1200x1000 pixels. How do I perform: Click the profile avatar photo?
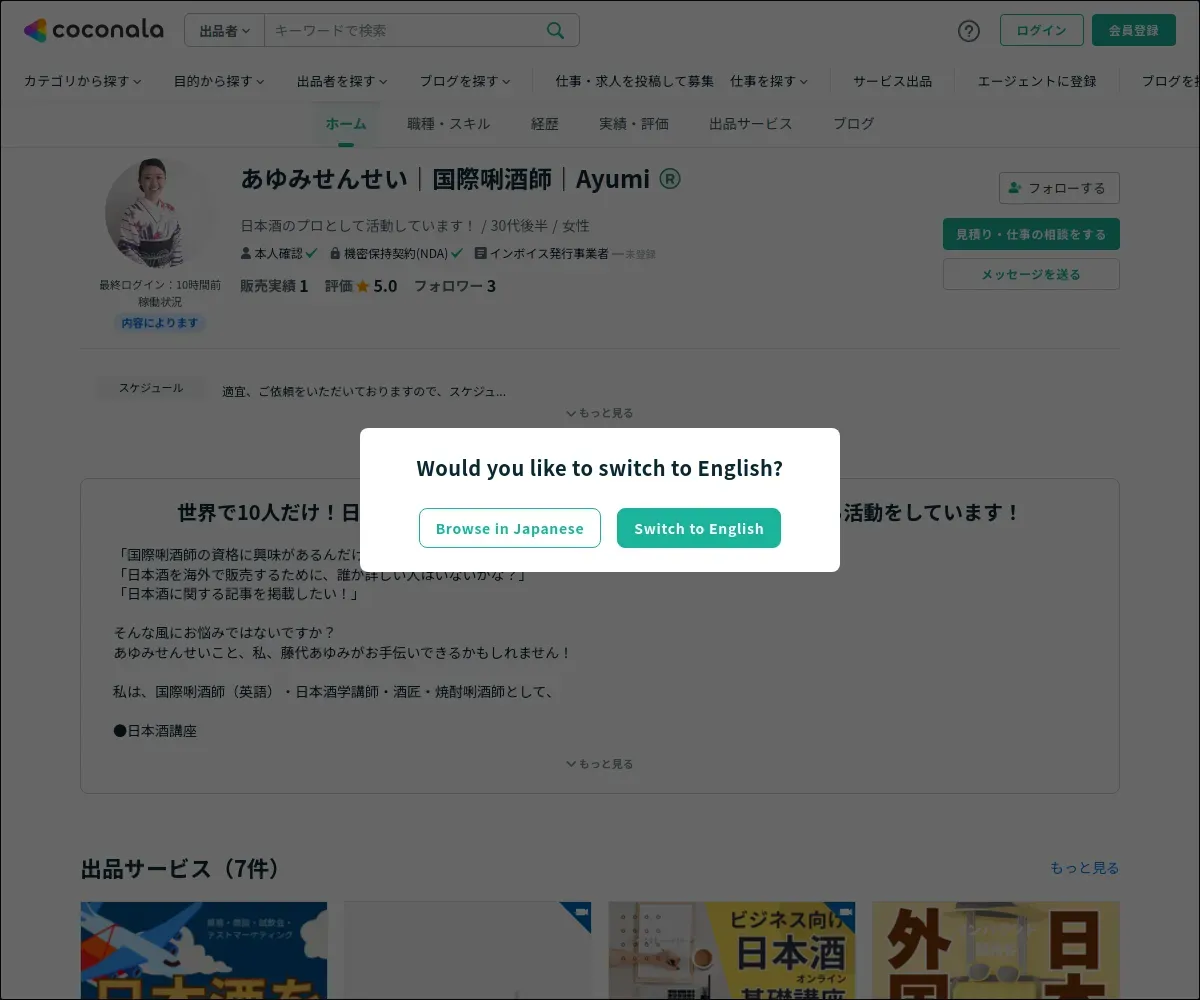click(160, 212)
